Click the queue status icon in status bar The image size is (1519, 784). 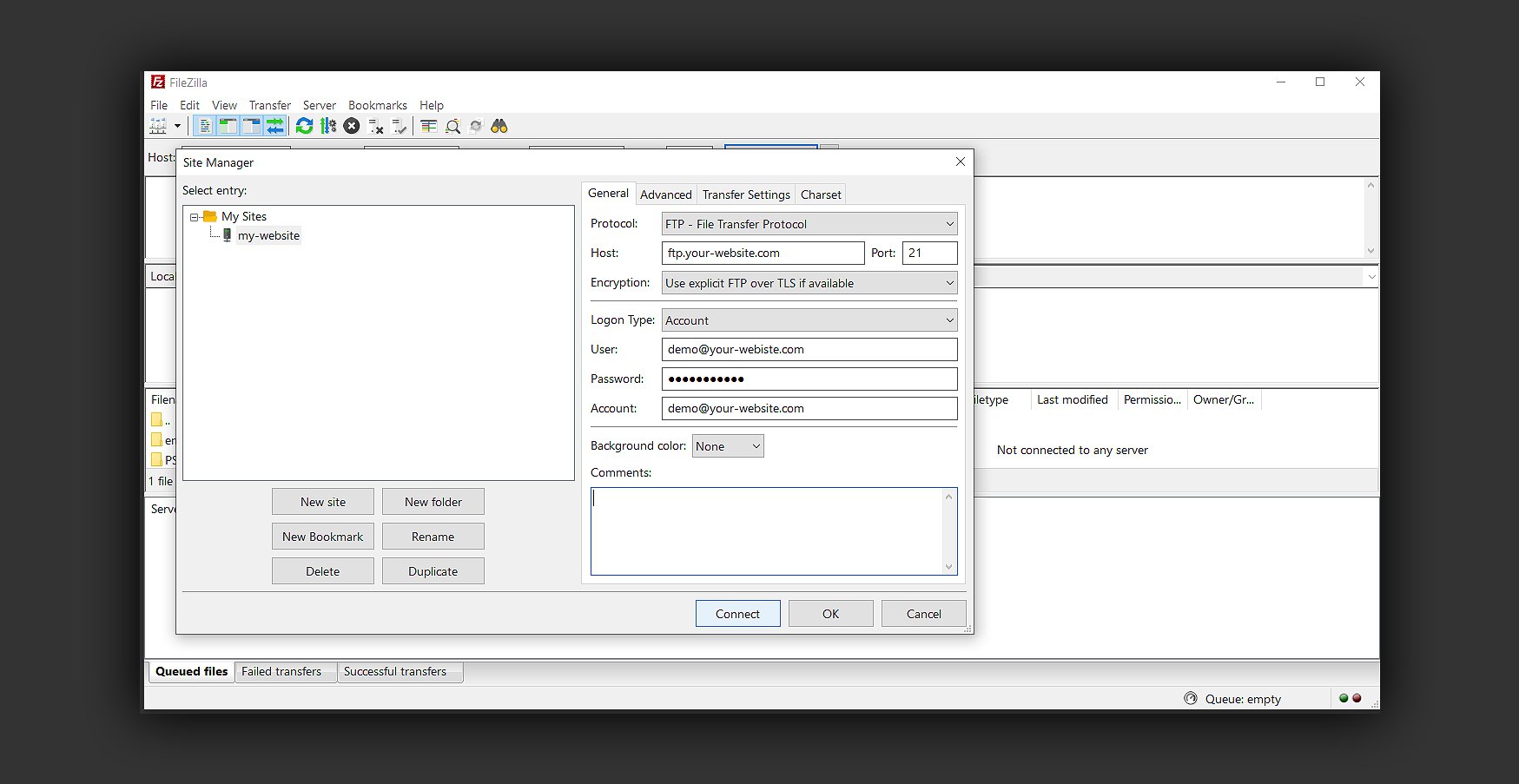1190,698
